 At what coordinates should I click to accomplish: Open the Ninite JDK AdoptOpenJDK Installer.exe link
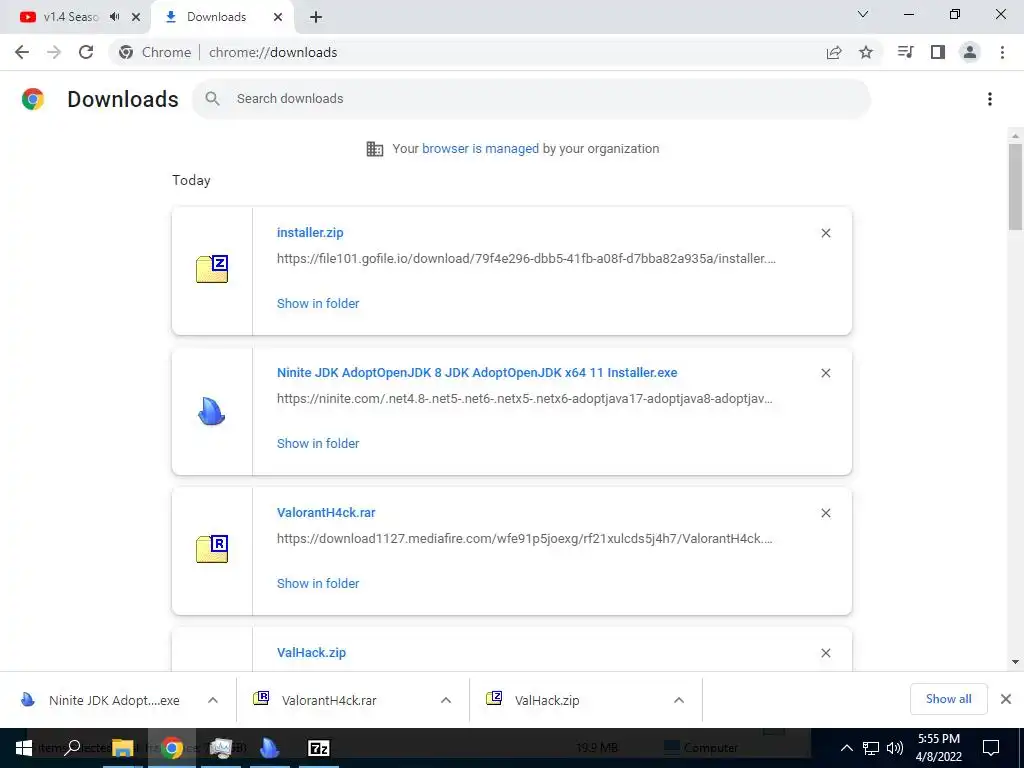click(x=477, y=372)
